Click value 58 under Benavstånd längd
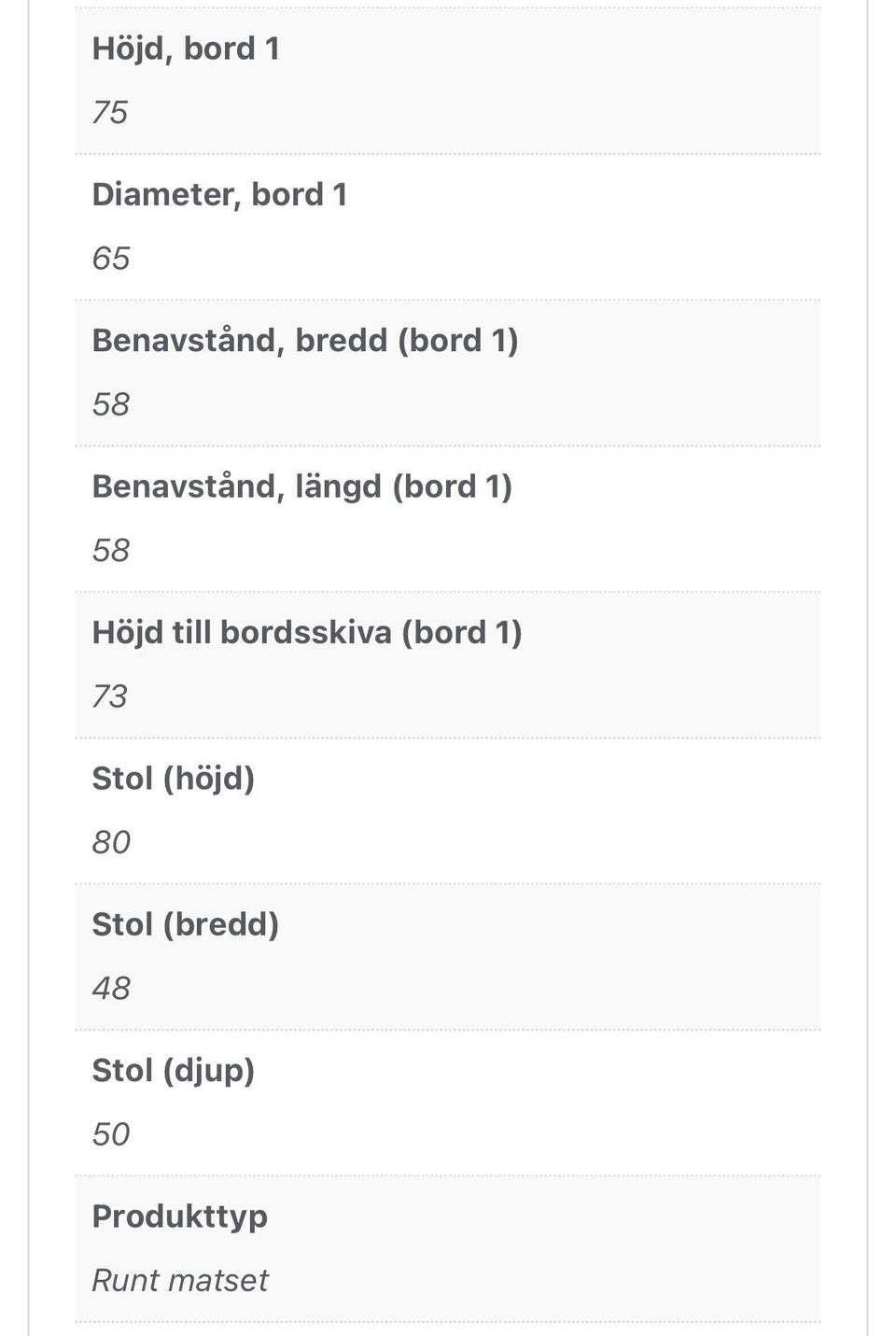 click(x=110, y=551)
